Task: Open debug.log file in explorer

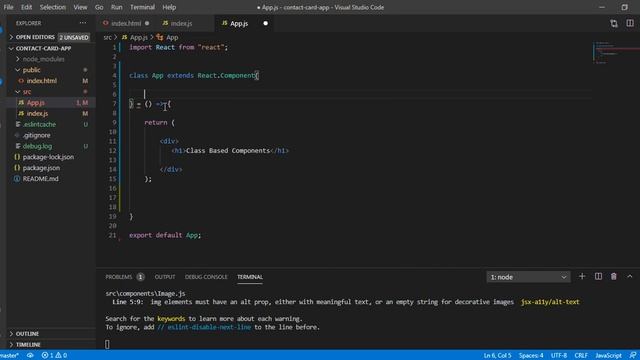Action: click(37, 146)
